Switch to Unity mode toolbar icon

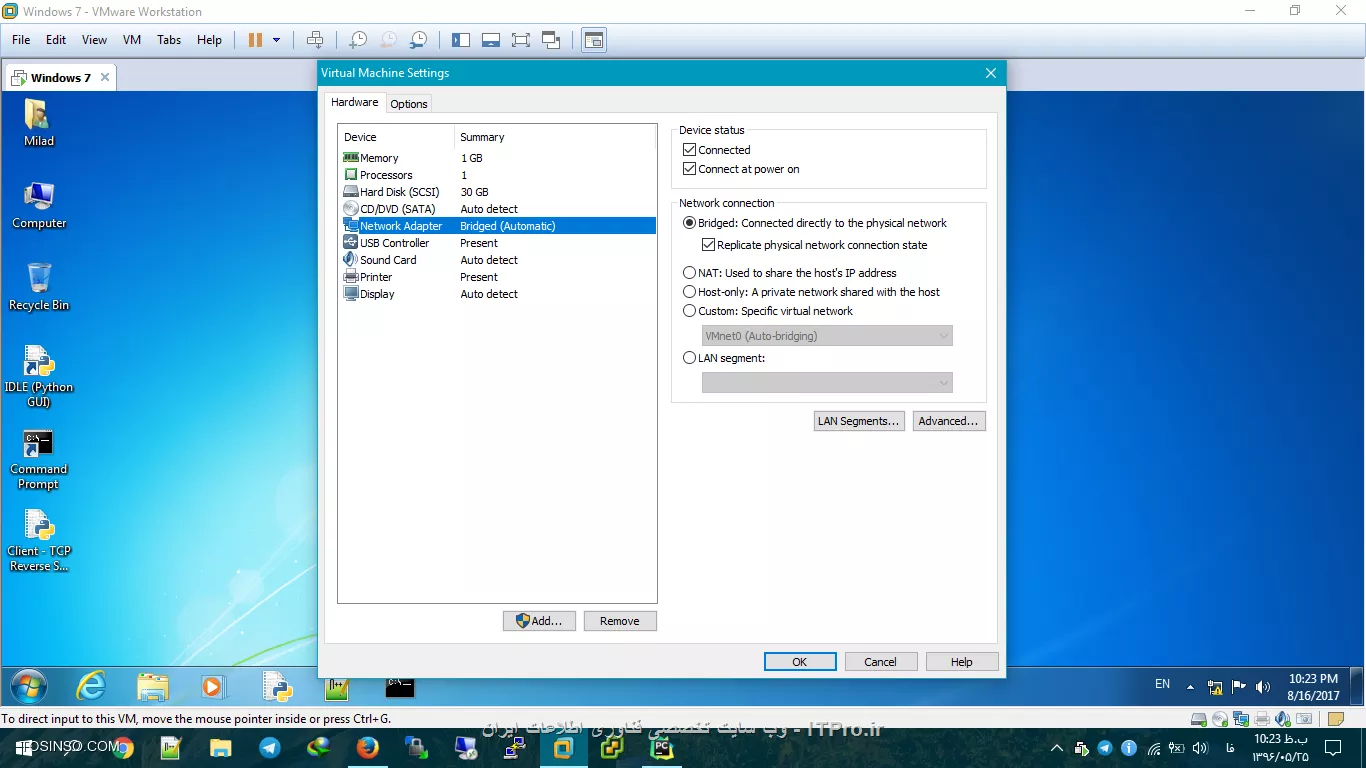pos(551,40)
